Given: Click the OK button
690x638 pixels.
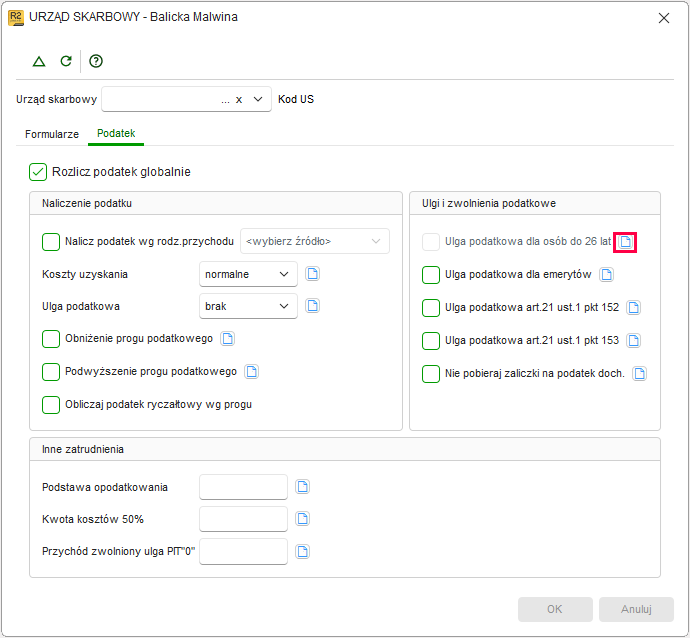Looking at the screenshot, I should pyautogui.click(x=555, y=609).
